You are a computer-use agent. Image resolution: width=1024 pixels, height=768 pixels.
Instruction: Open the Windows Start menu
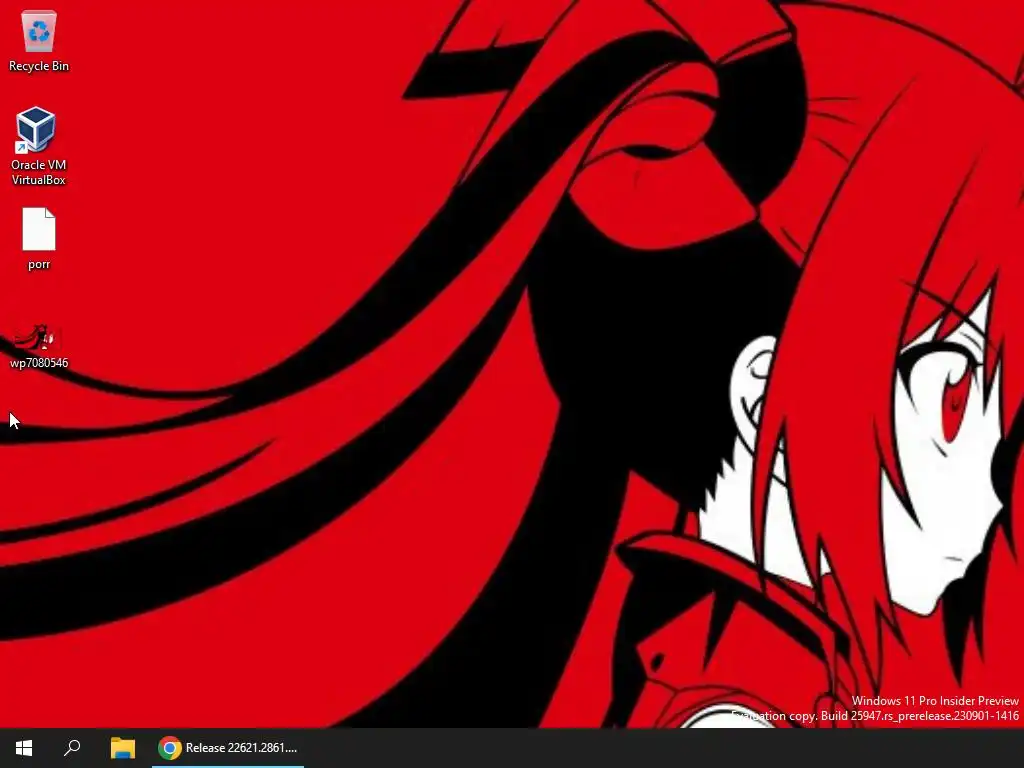(x=24, y=748)
